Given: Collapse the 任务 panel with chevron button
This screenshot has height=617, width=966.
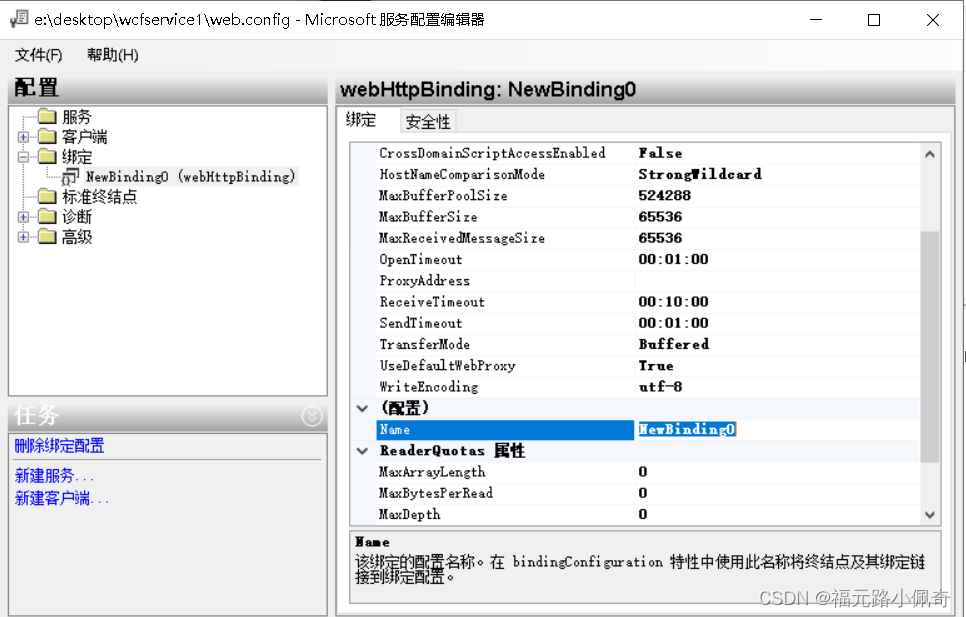Looking at the screenshot, I should 312,416.
